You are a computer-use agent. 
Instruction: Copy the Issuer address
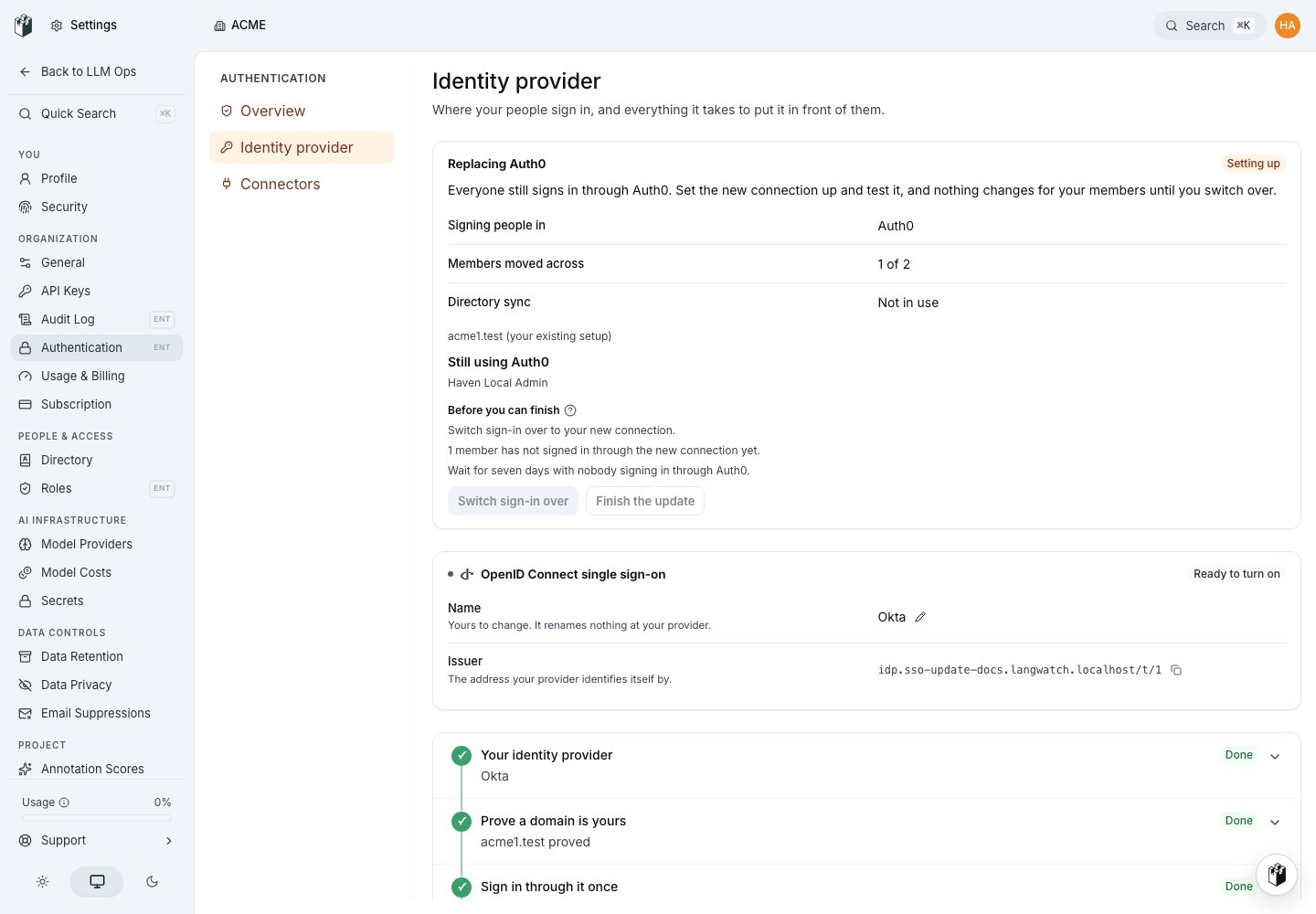(x=1176, y=670)
